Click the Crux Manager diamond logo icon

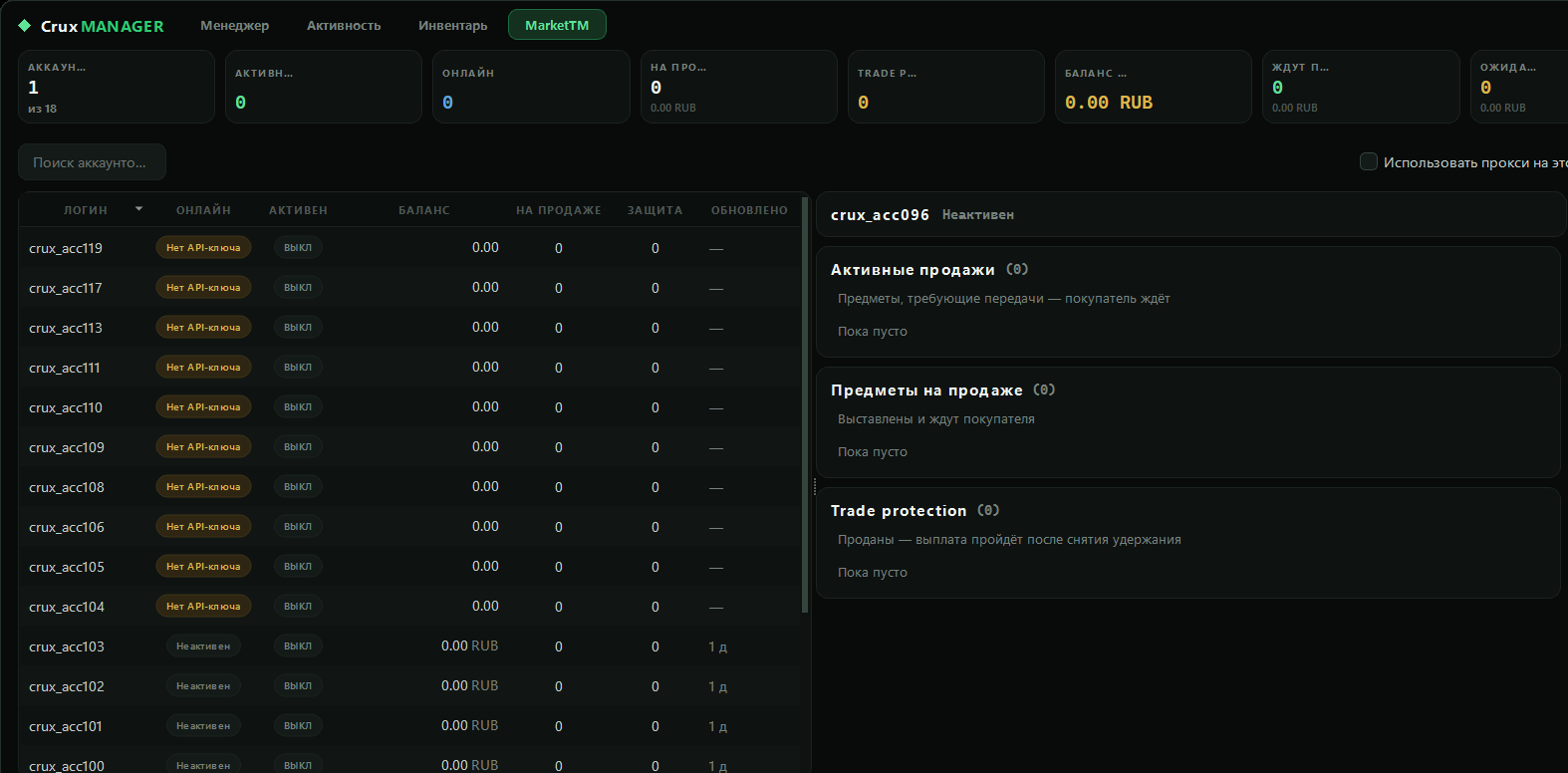click(x=25, y=26)
